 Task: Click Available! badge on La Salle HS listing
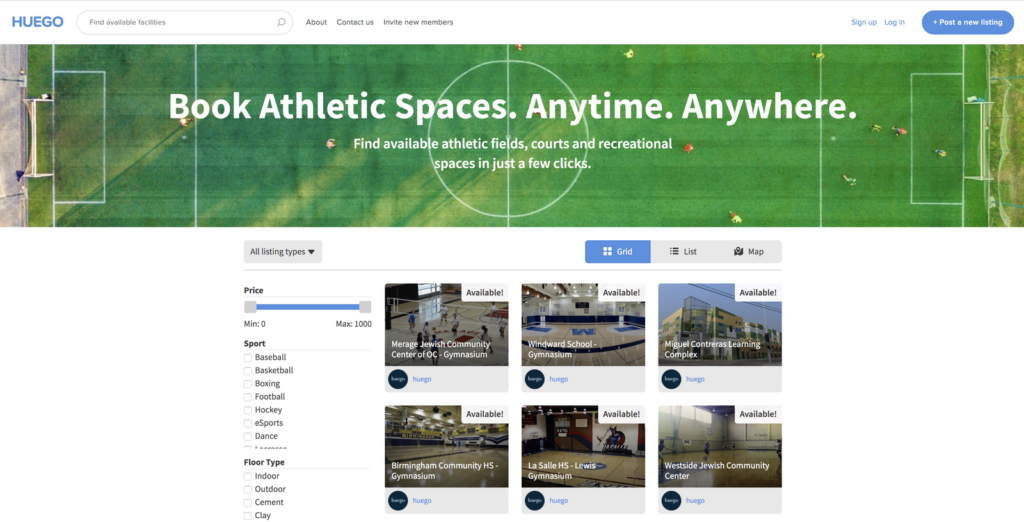pos(621,414)
